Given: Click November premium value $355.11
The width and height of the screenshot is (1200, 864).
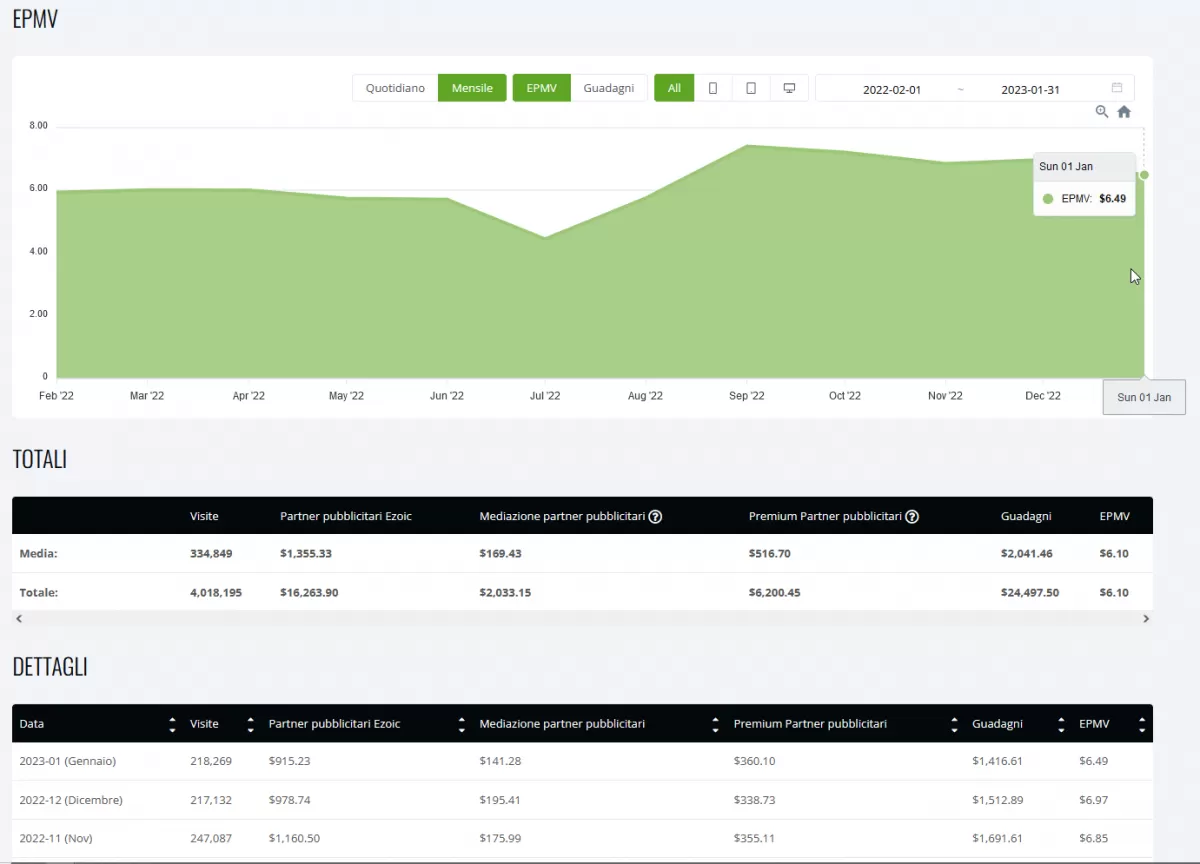Looking at the screenshot, I should pos(755,838).
